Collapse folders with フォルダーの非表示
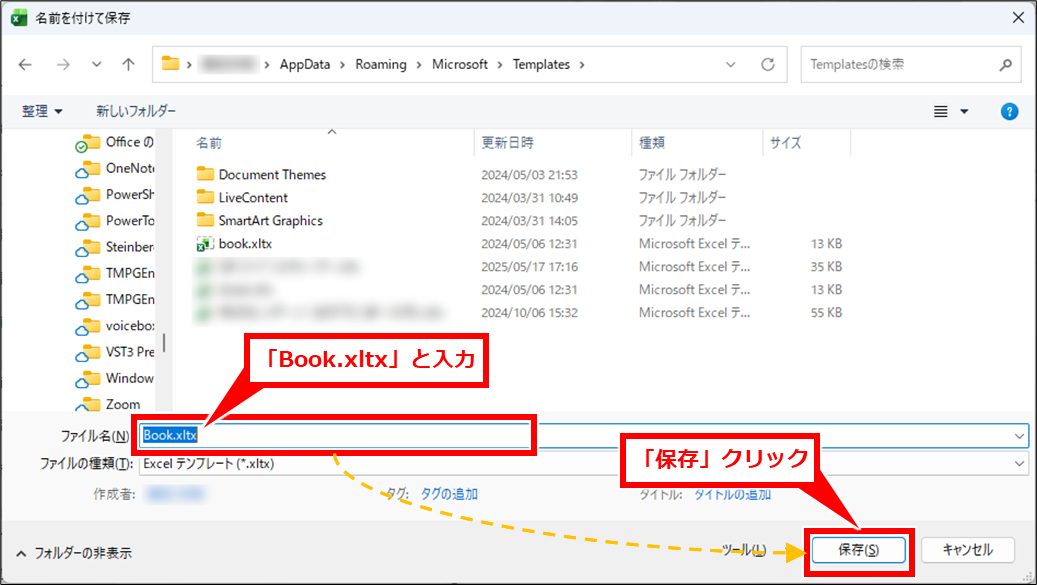The image size is (1037, 585). point(74,552)
